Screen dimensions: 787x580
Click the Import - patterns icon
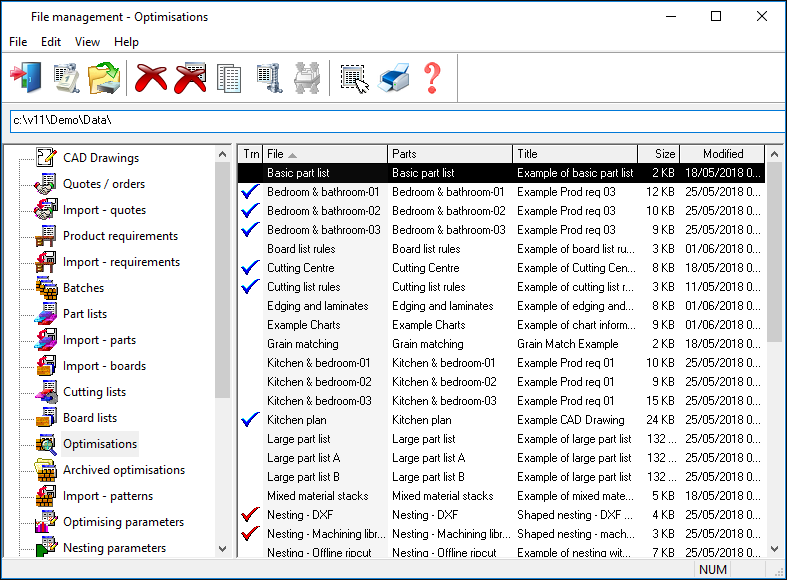[46, 496]
